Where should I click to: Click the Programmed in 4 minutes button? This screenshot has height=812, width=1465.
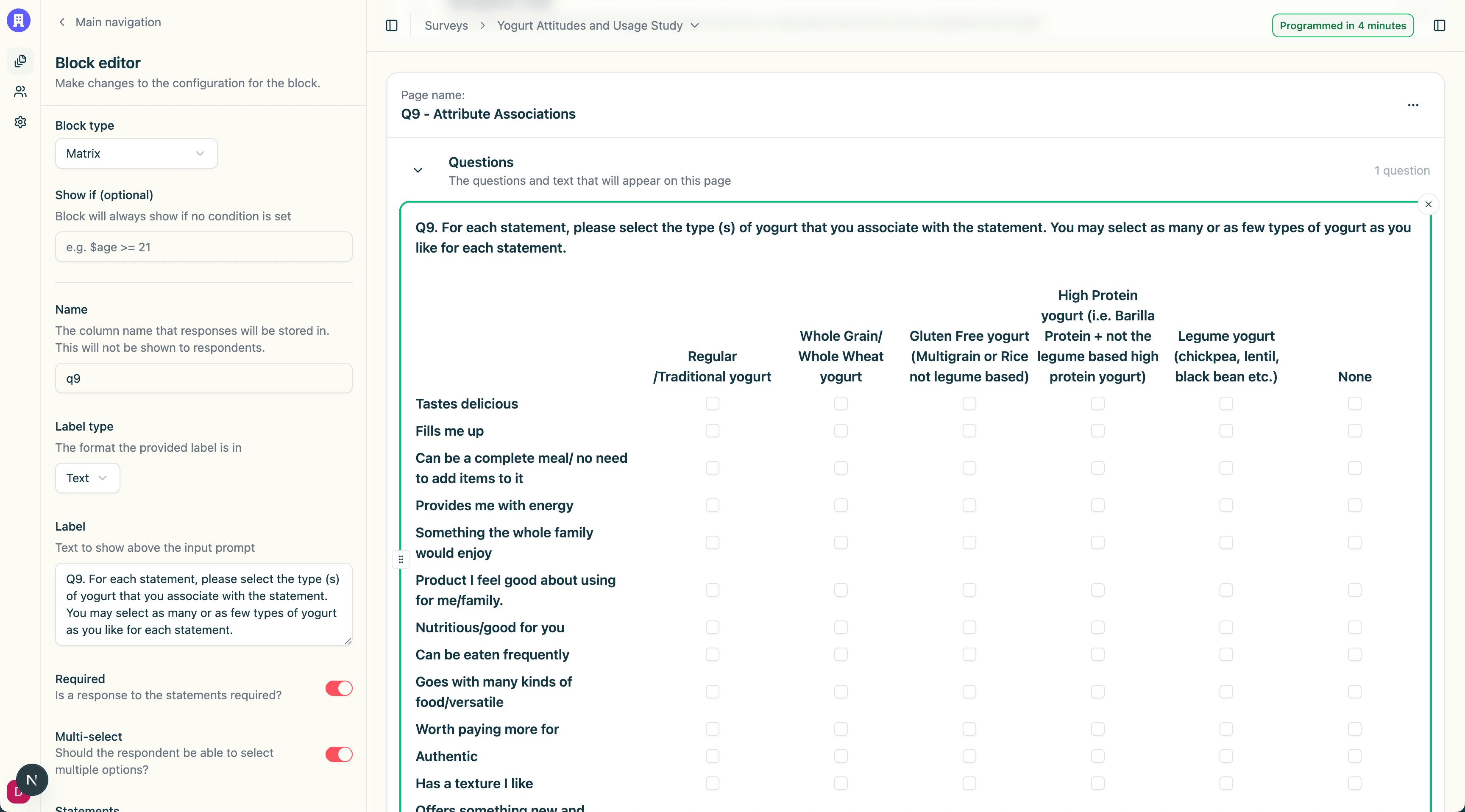click(x=1342, y=25)
